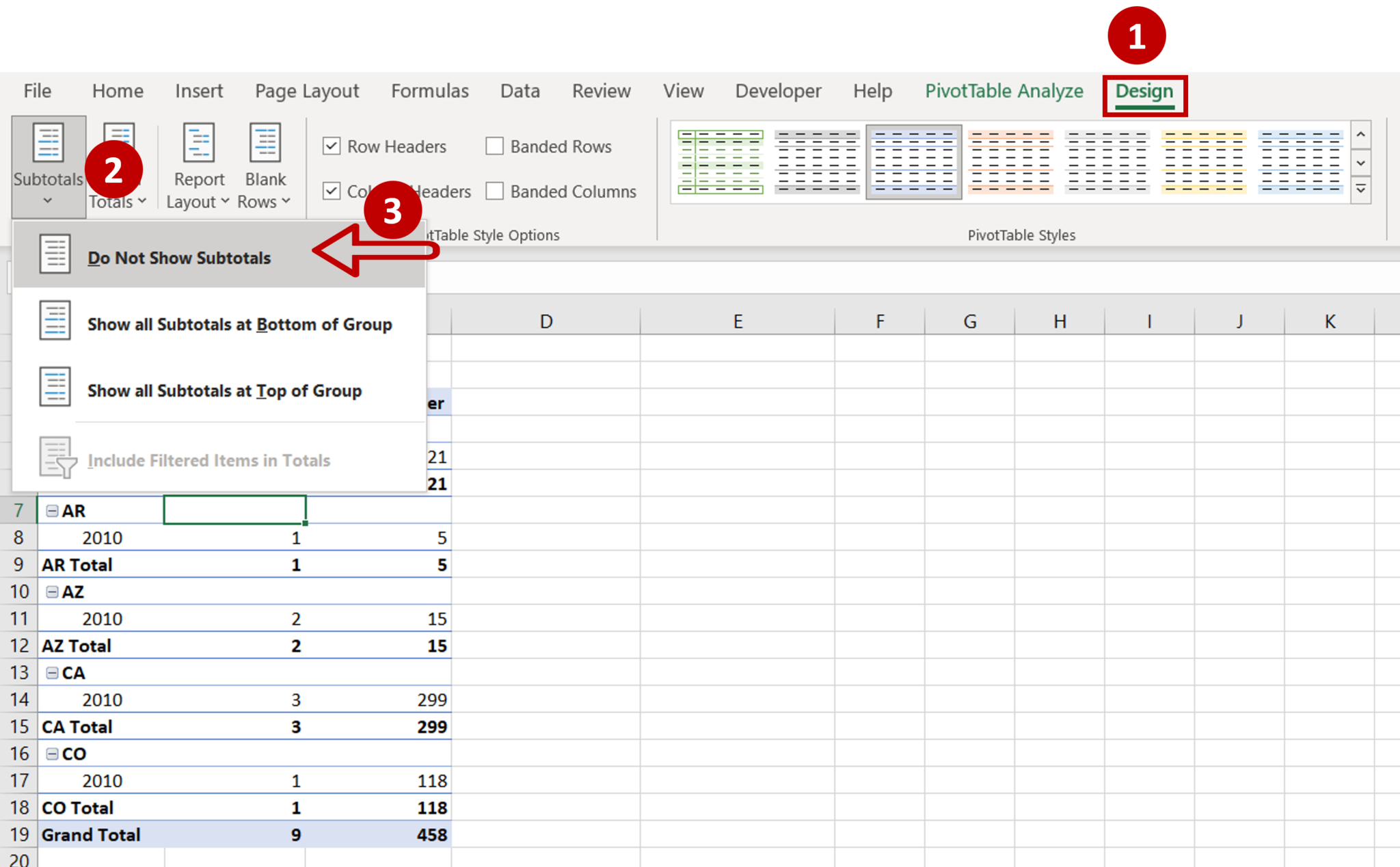This screenshot has width=1400, height=867.
Task: Switch to the Home tab
Action: (x=118, y=91)
